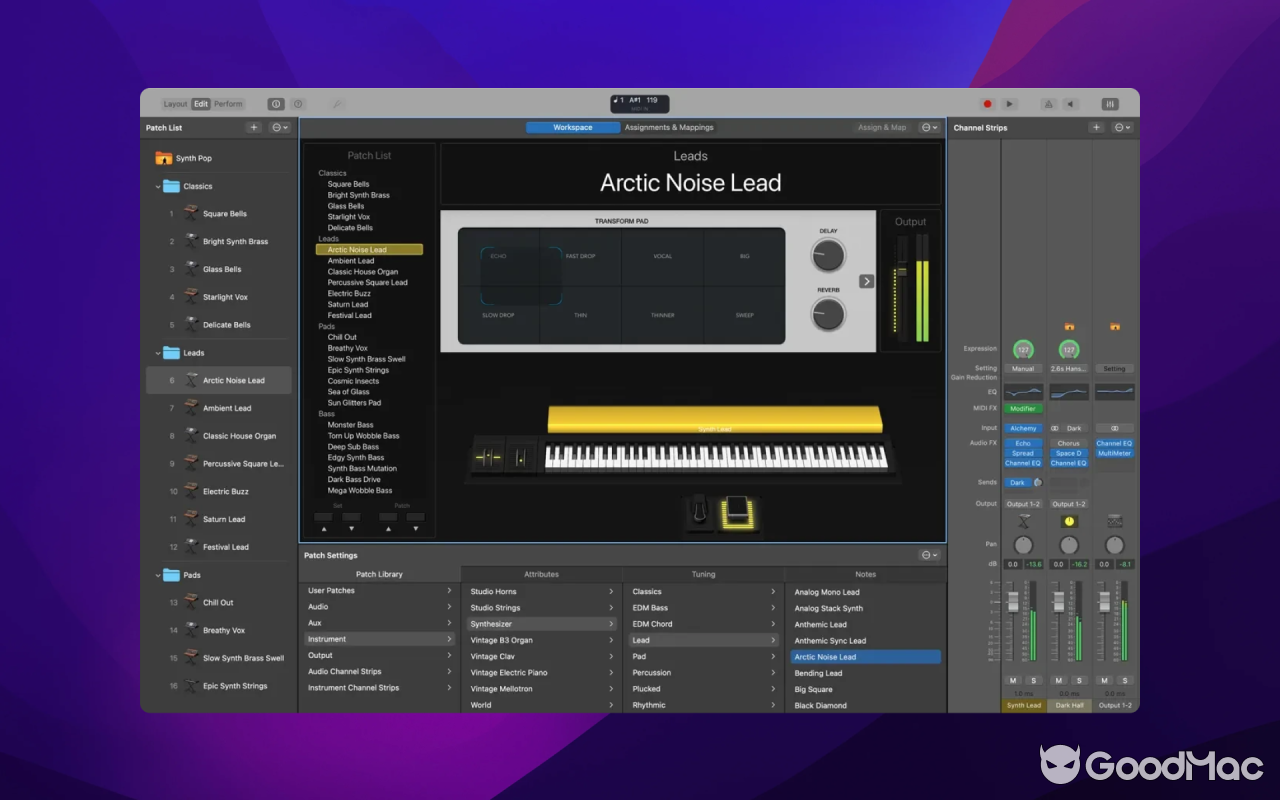Image resolution: width=1280 pixels, height=800 pixels.
Task: Toggle the mixer channel strips icon
Action: [x=1110, y=104]
